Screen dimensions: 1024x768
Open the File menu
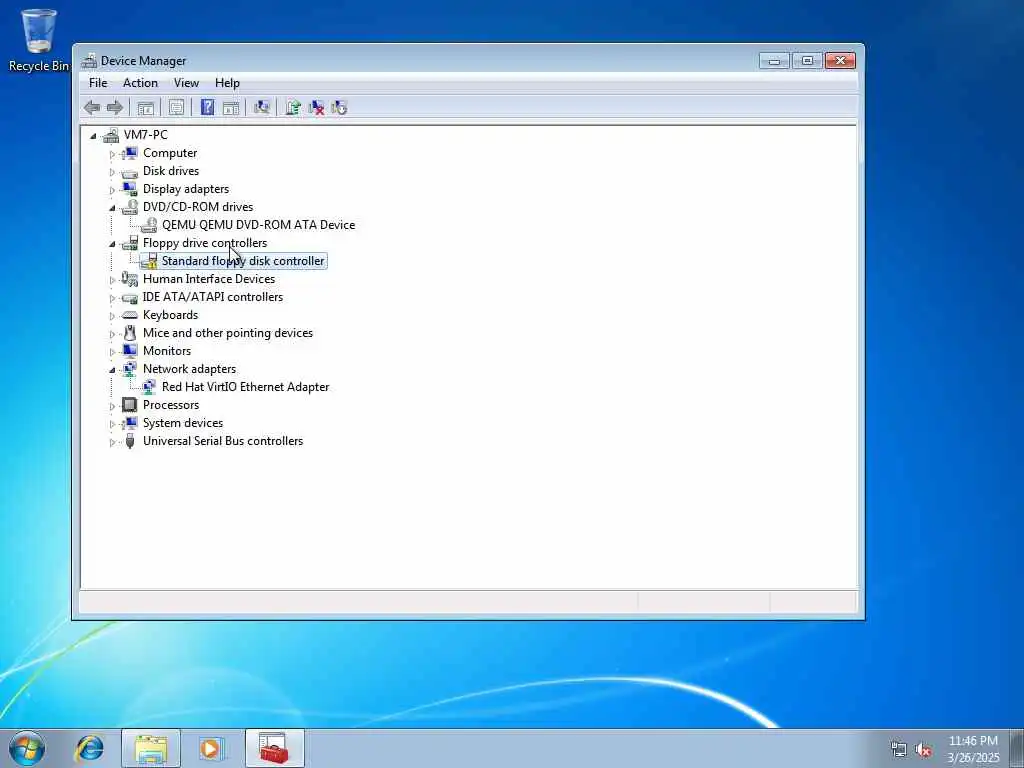98,83
